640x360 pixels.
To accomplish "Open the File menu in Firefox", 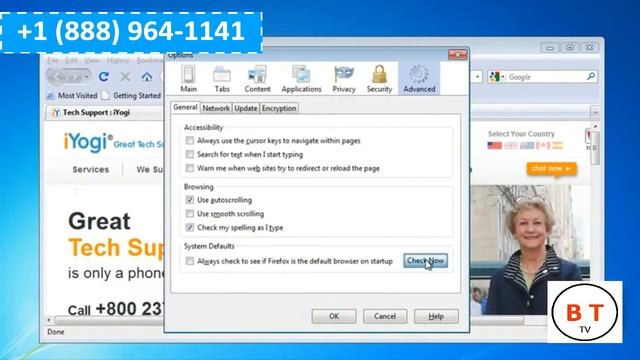I will [x=53, y=60].
